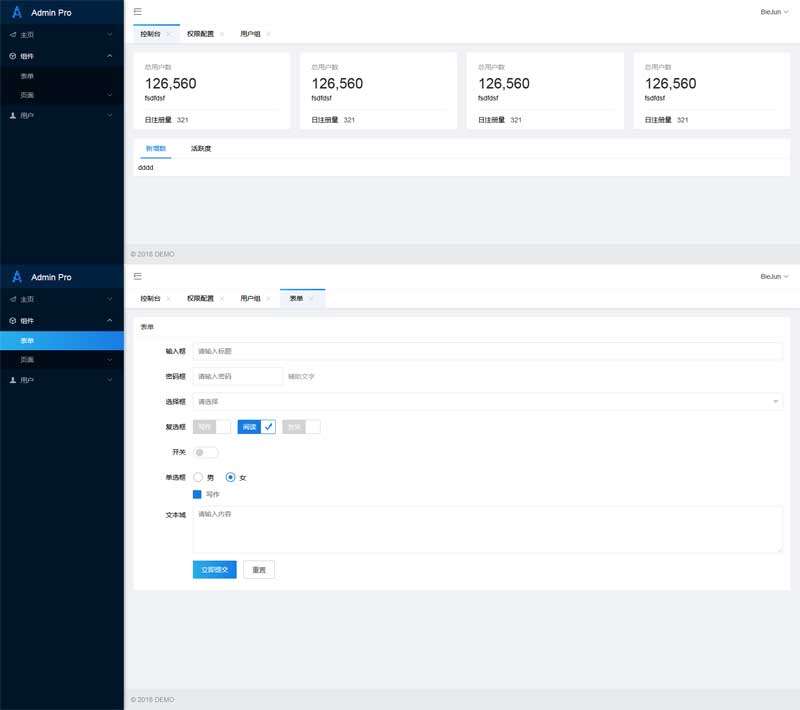Open the 选择框 dropdown

[x=487, y=401]
